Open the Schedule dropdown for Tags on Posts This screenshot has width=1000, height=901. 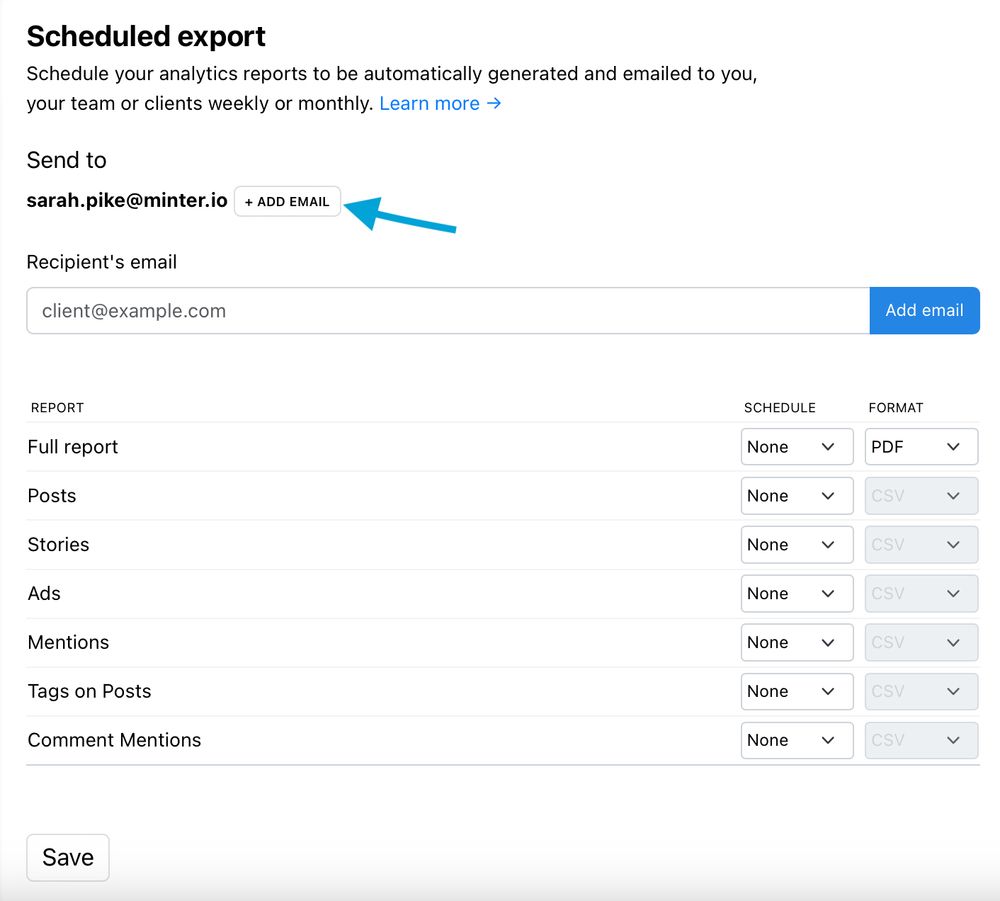(x=796, y=691)
